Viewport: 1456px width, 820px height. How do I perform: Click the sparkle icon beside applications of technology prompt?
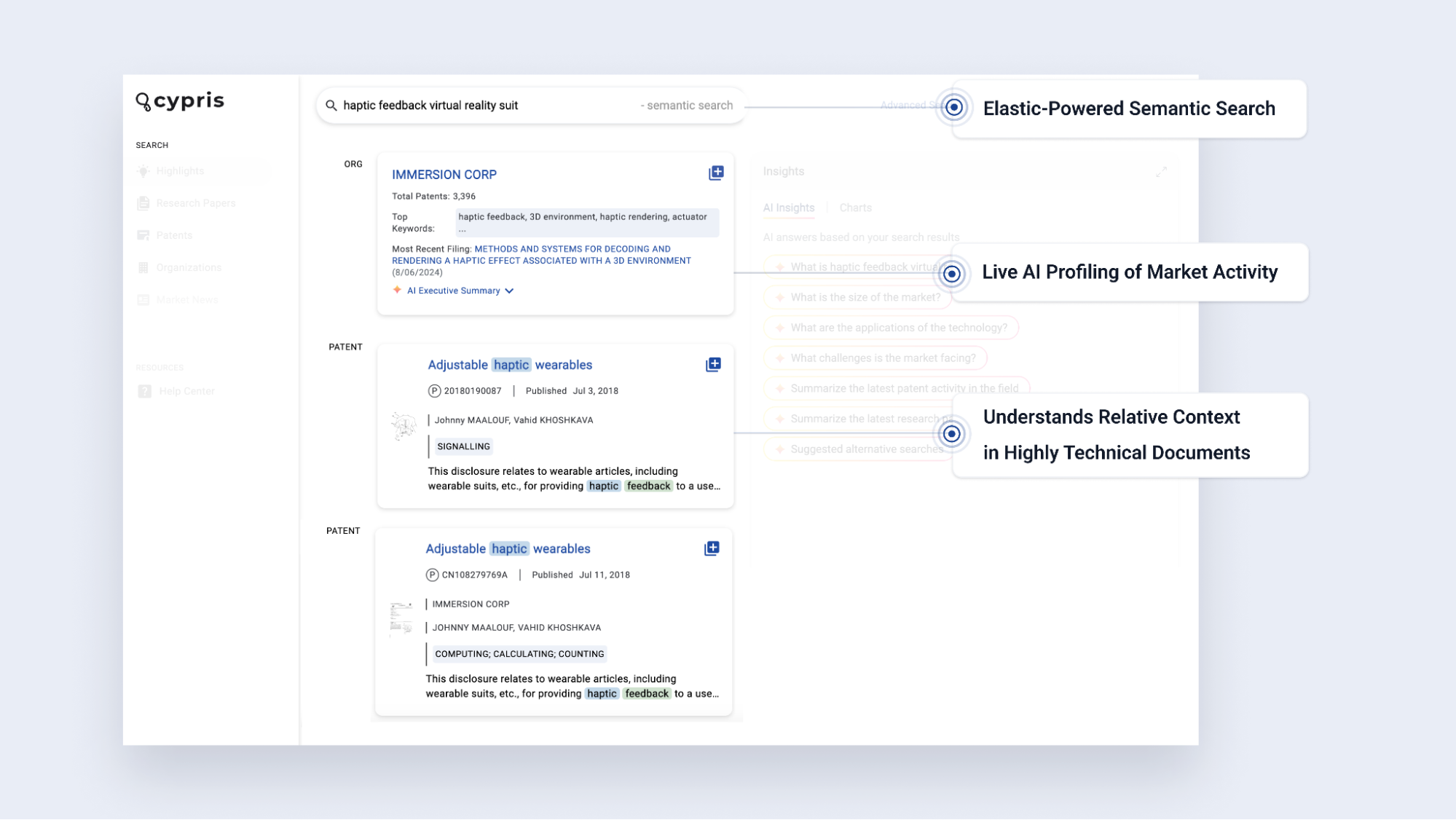point(779,328)
